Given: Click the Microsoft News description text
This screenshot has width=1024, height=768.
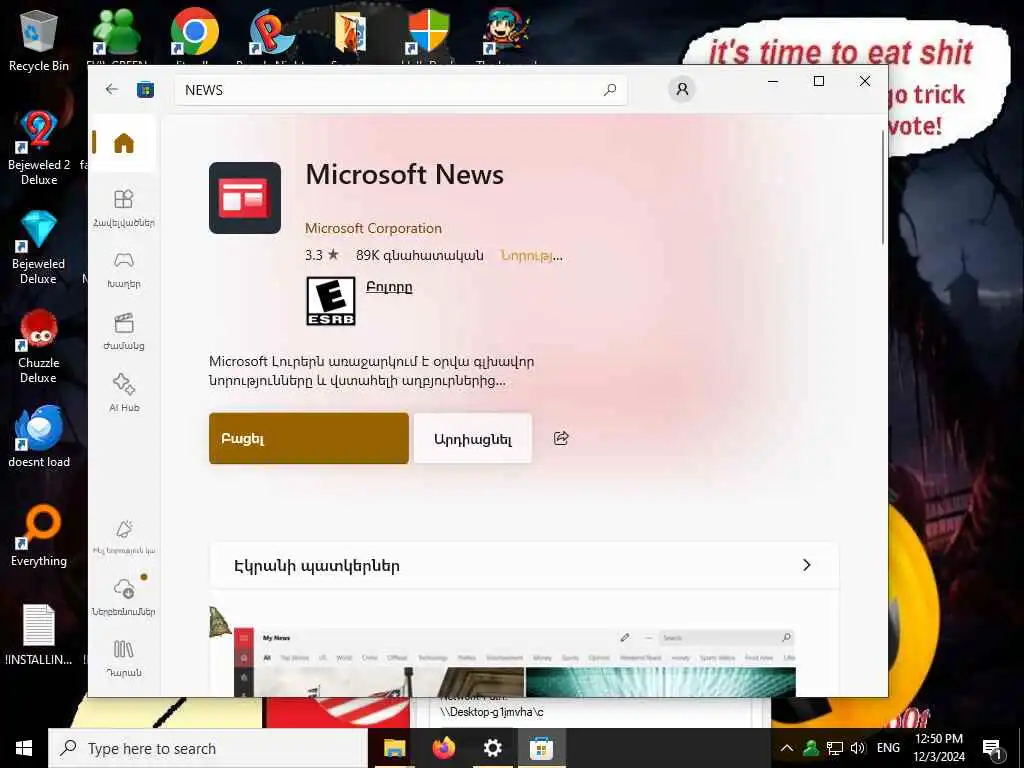Looking at the screenshot, I should coord(372,370).
